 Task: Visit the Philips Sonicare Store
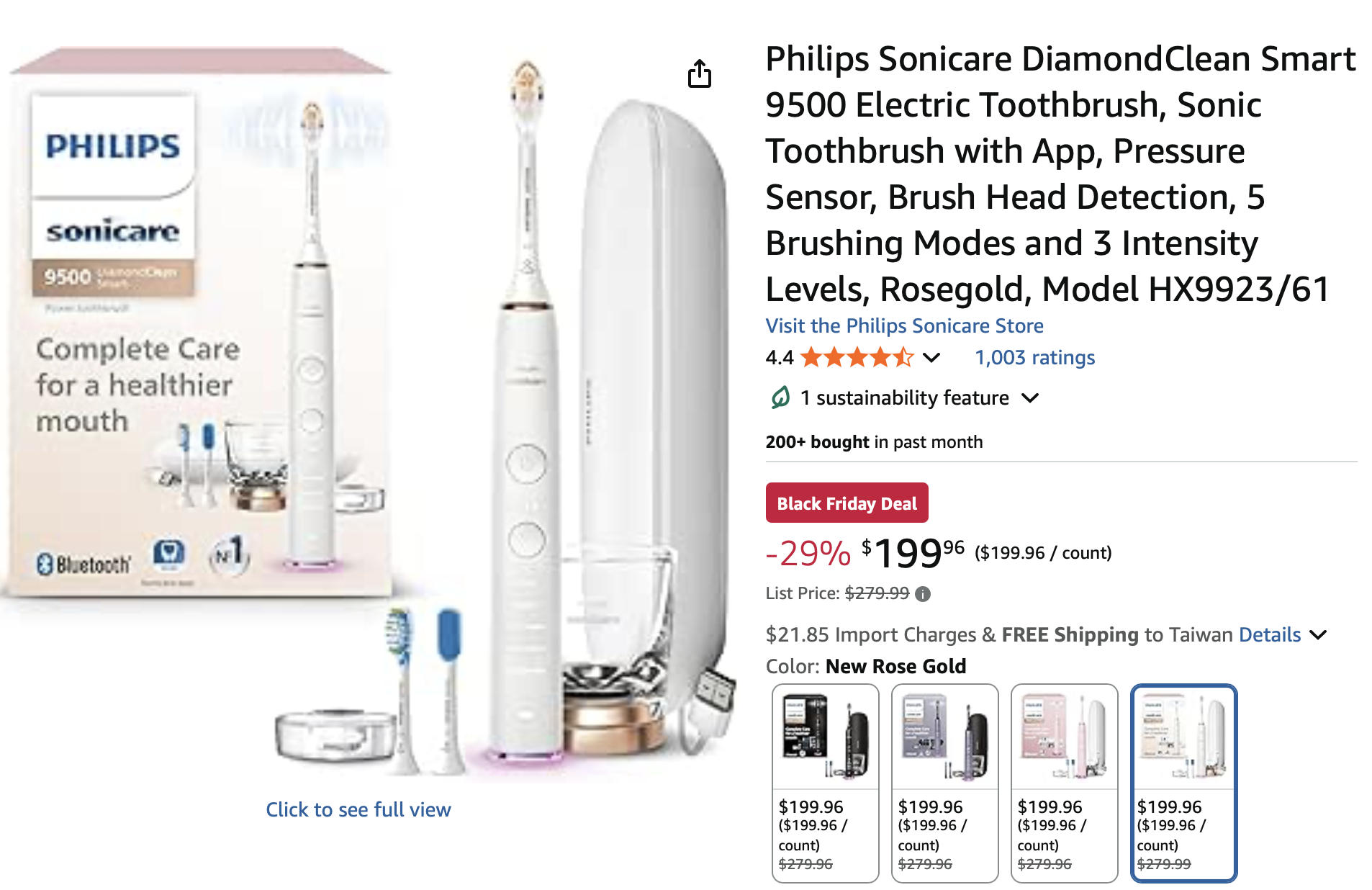[904, 325]
